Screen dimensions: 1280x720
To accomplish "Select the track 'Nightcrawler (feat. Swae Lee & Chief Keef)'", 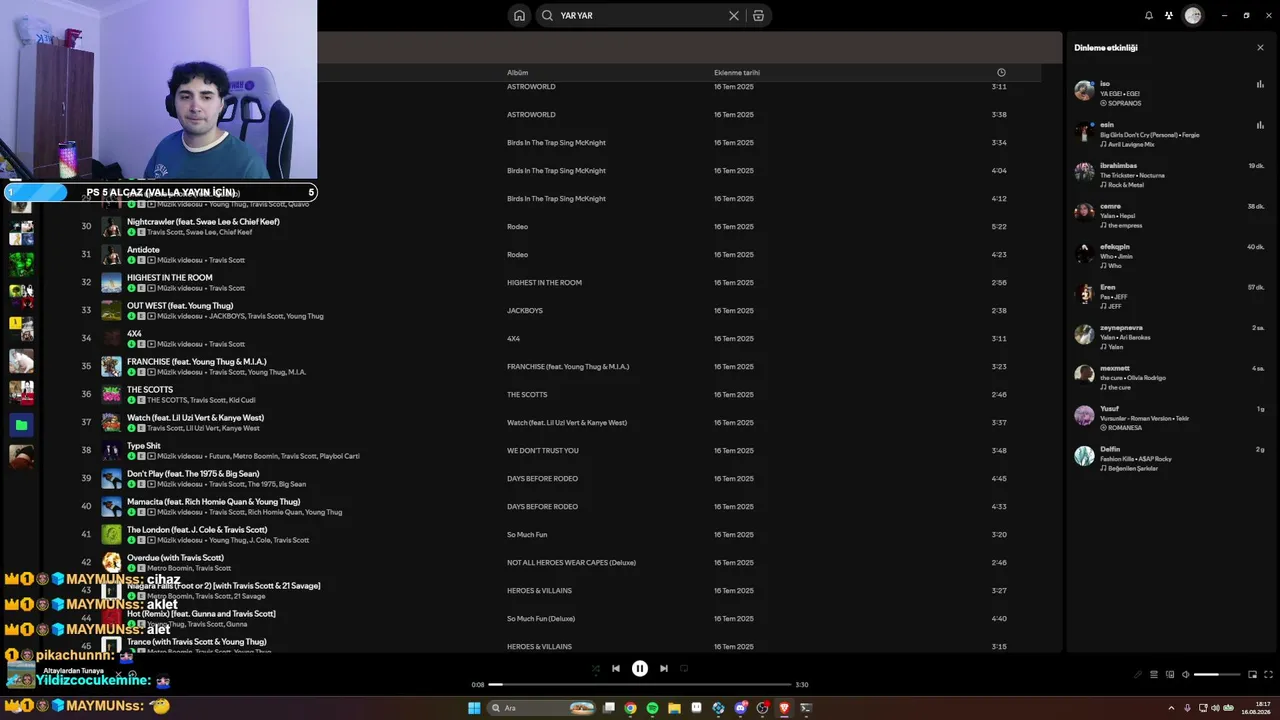I will 203,222.
